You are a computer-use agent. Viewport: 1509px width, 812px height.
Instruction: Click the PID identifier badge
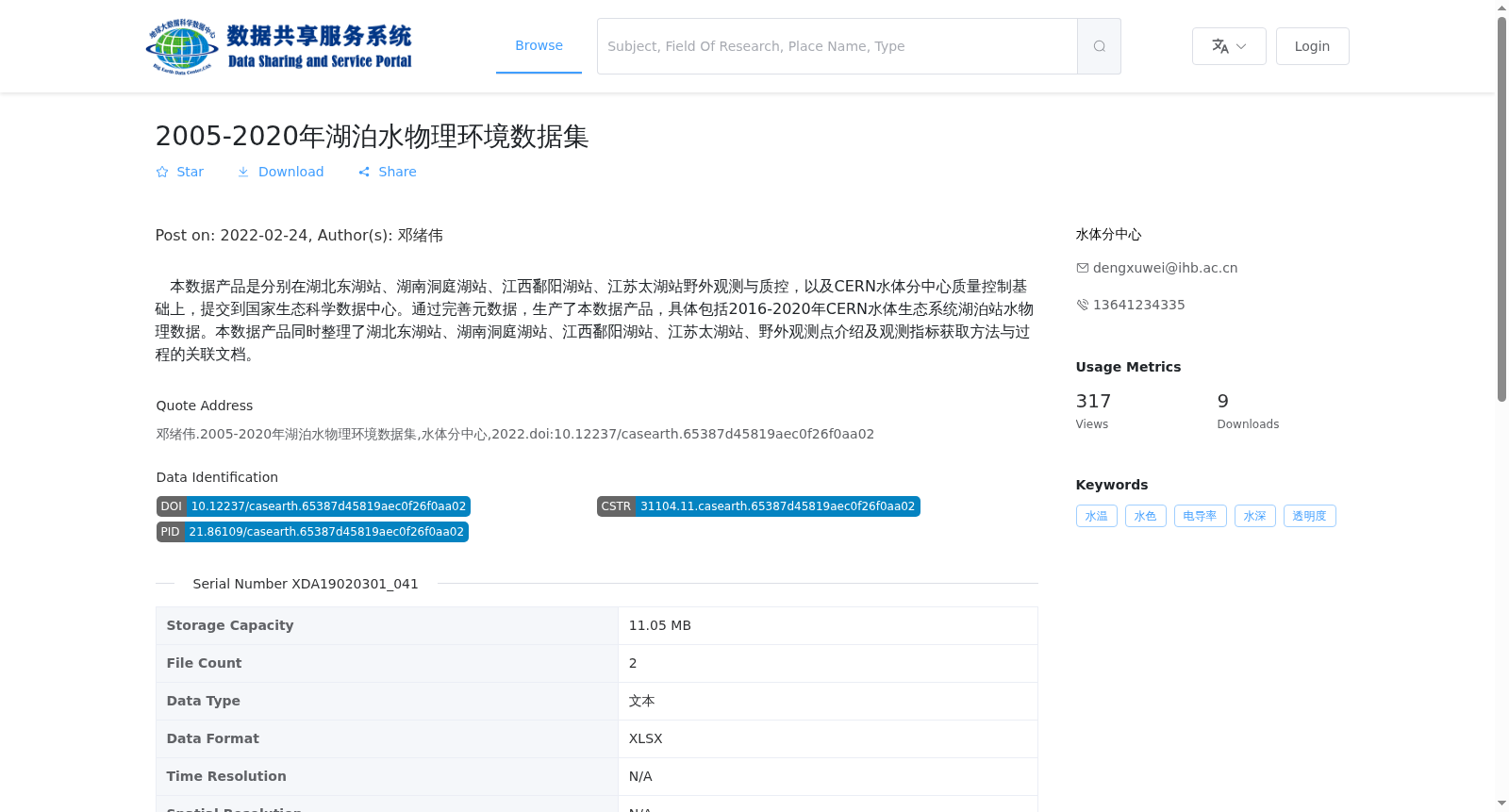[x=312, y=532]
